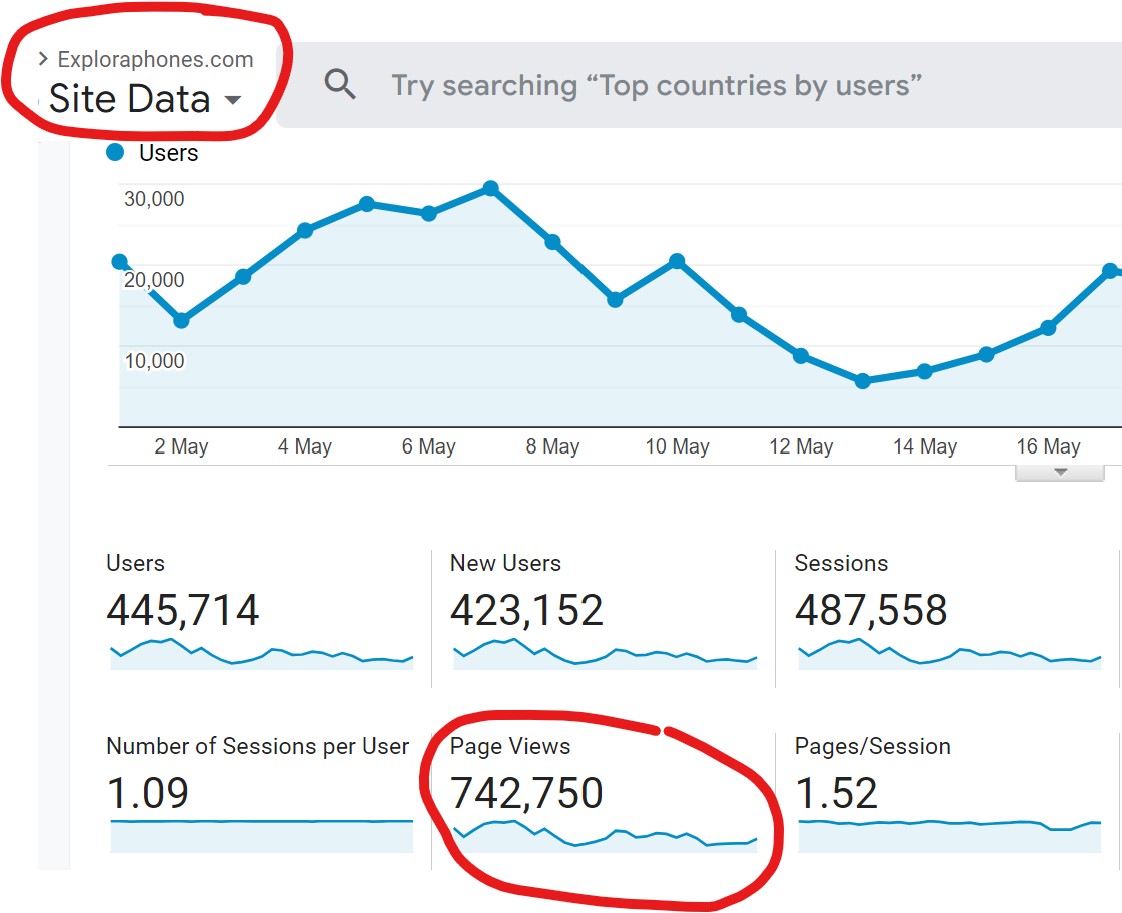The height and width of the screenshot is (913, 1122).
Task: Select the Users metric value 445,714
Action: (183, 610)
